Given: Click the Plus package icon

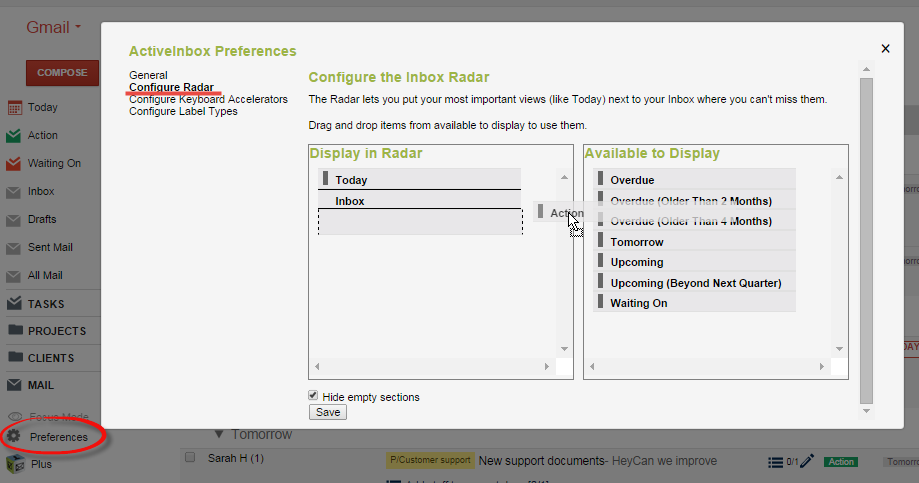Looking at the screenshot, I should 14,464.
